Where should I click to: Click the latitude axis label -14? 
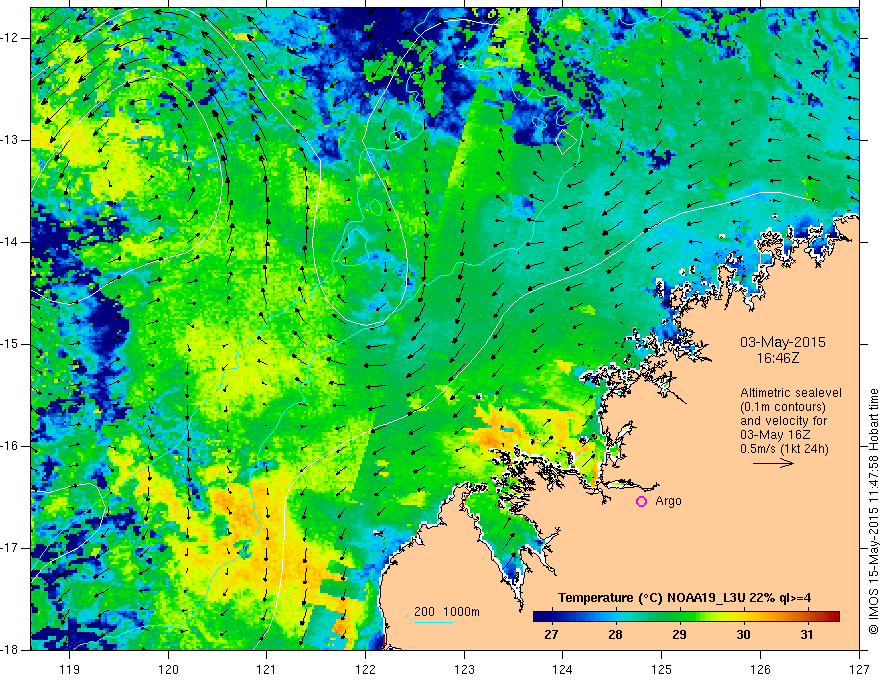[x=10, y=242]
